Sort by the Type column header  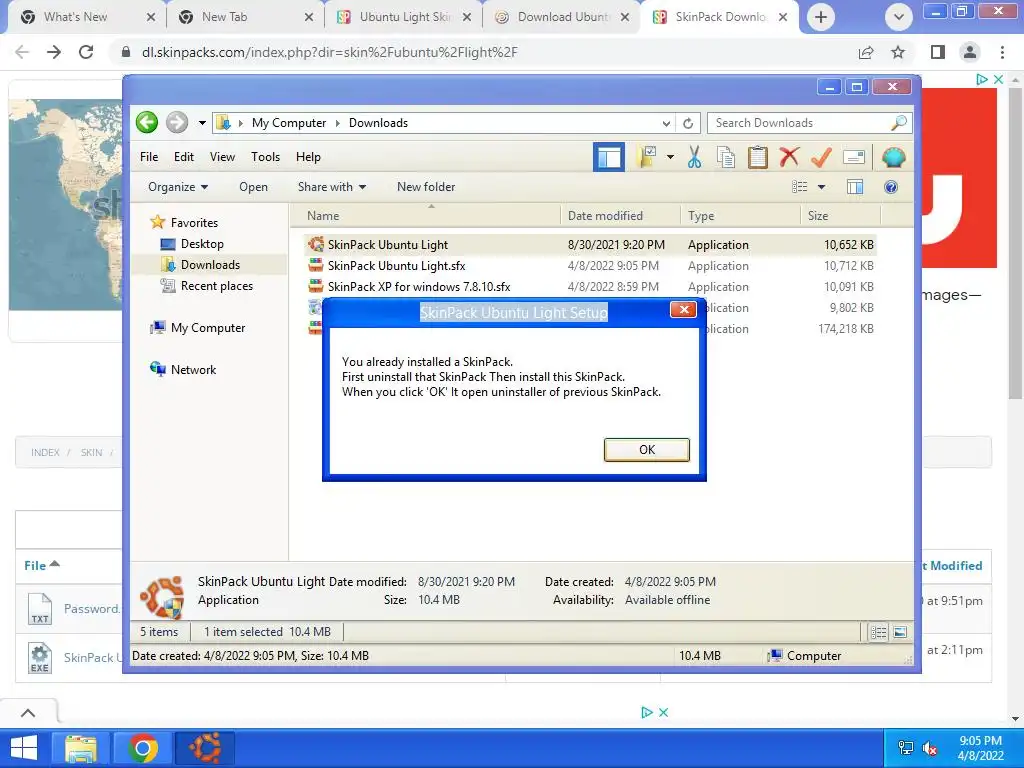pos(740,216)
